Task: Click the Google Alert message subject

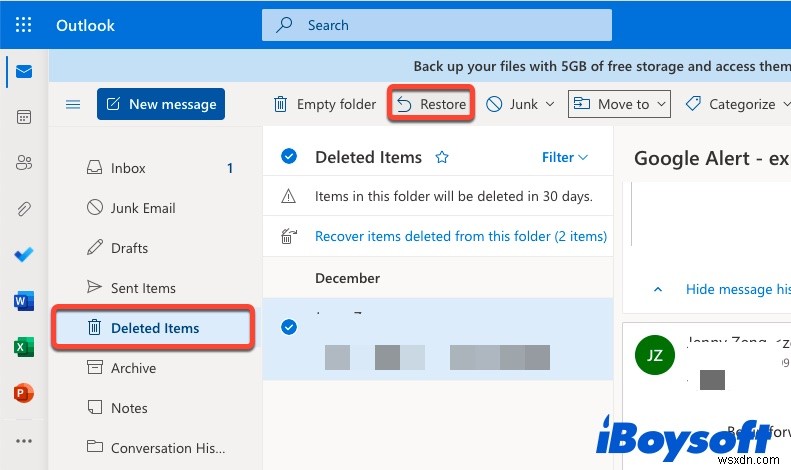Action: [x=712, y=158]
